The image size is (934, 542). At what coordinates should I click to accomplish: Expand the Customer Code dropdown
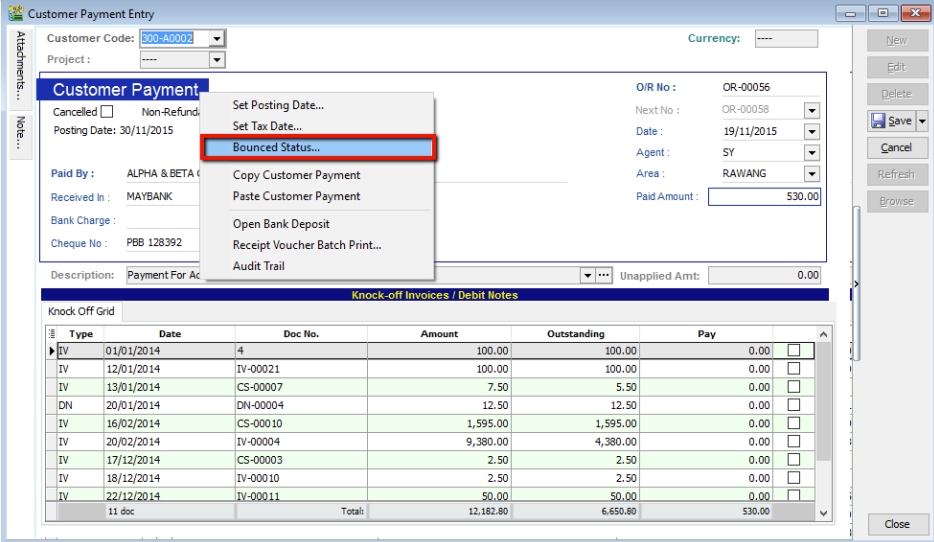point(215,39)
